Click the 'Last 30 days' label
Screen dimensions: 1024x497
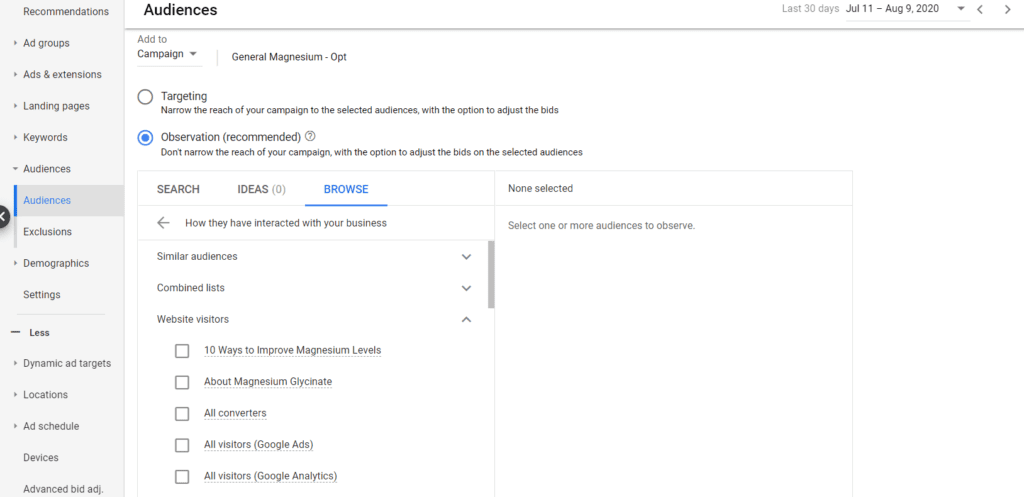tap(810, 9)
